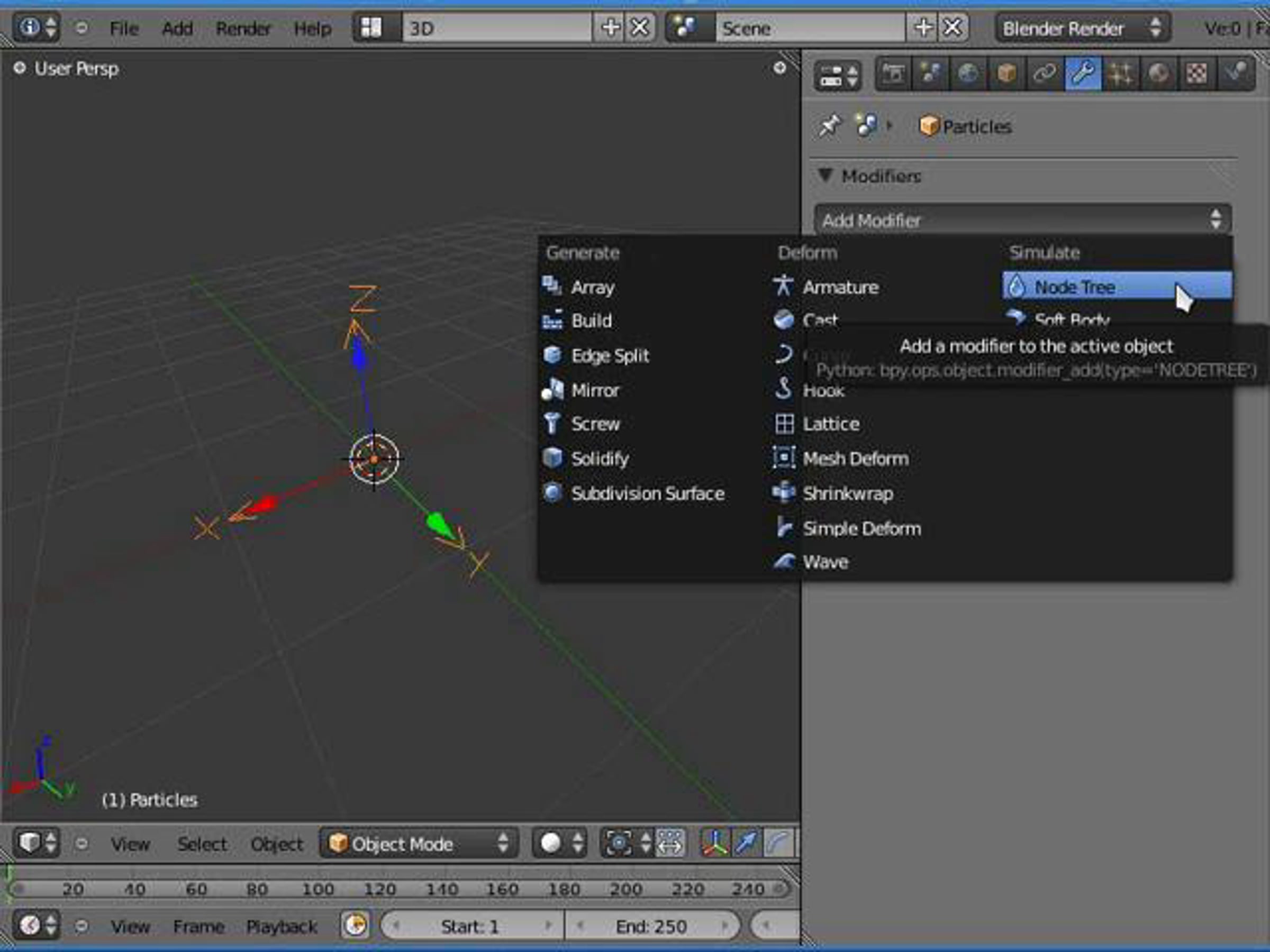The height and width of the screenshot is (952, 1270).
Task: Open the Object Constraints chain icon
Action: [x=1044, y=74]
